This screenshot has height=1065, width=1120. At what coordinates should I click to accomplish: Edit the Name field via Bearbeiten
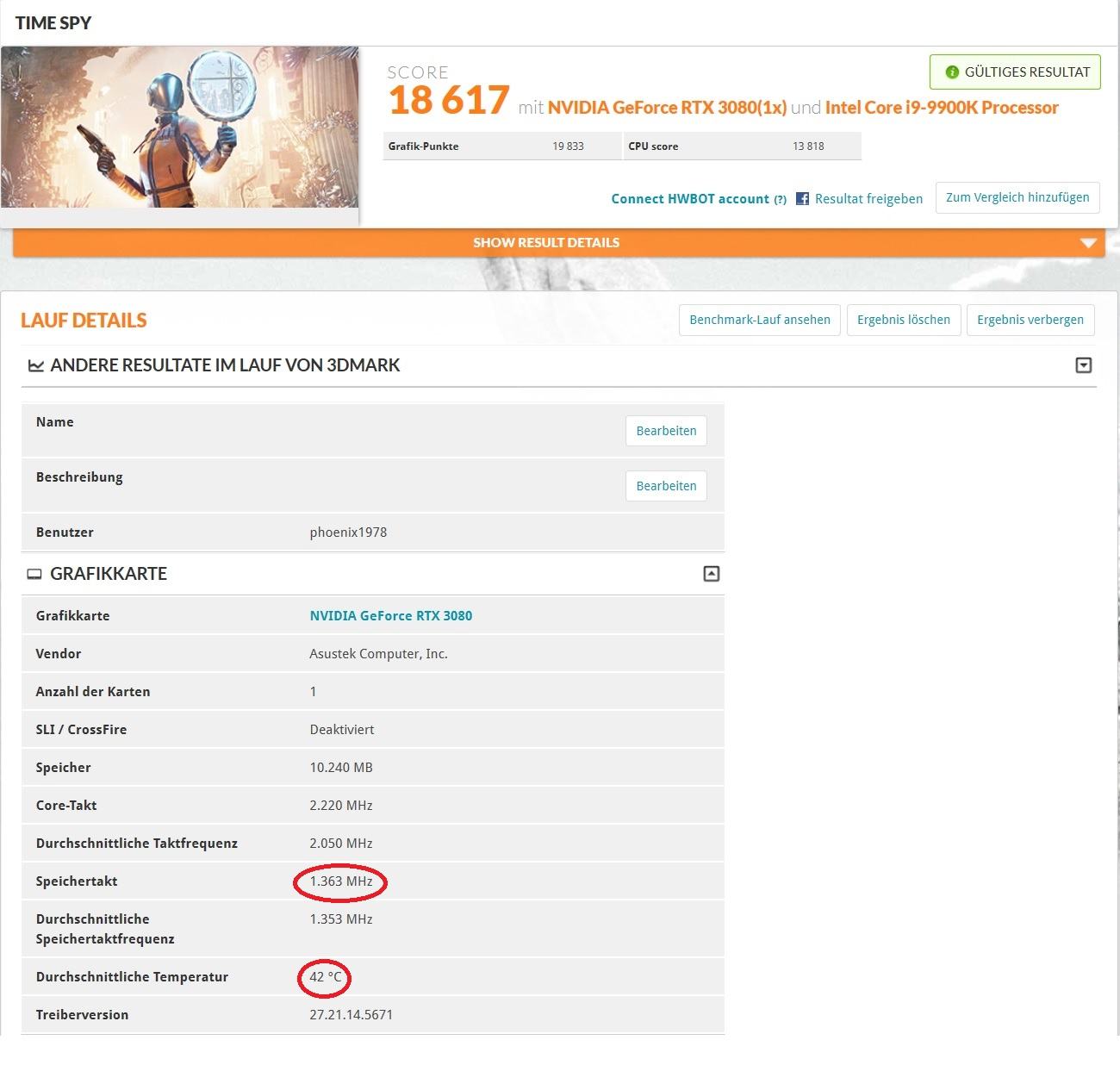click(666, 431)
